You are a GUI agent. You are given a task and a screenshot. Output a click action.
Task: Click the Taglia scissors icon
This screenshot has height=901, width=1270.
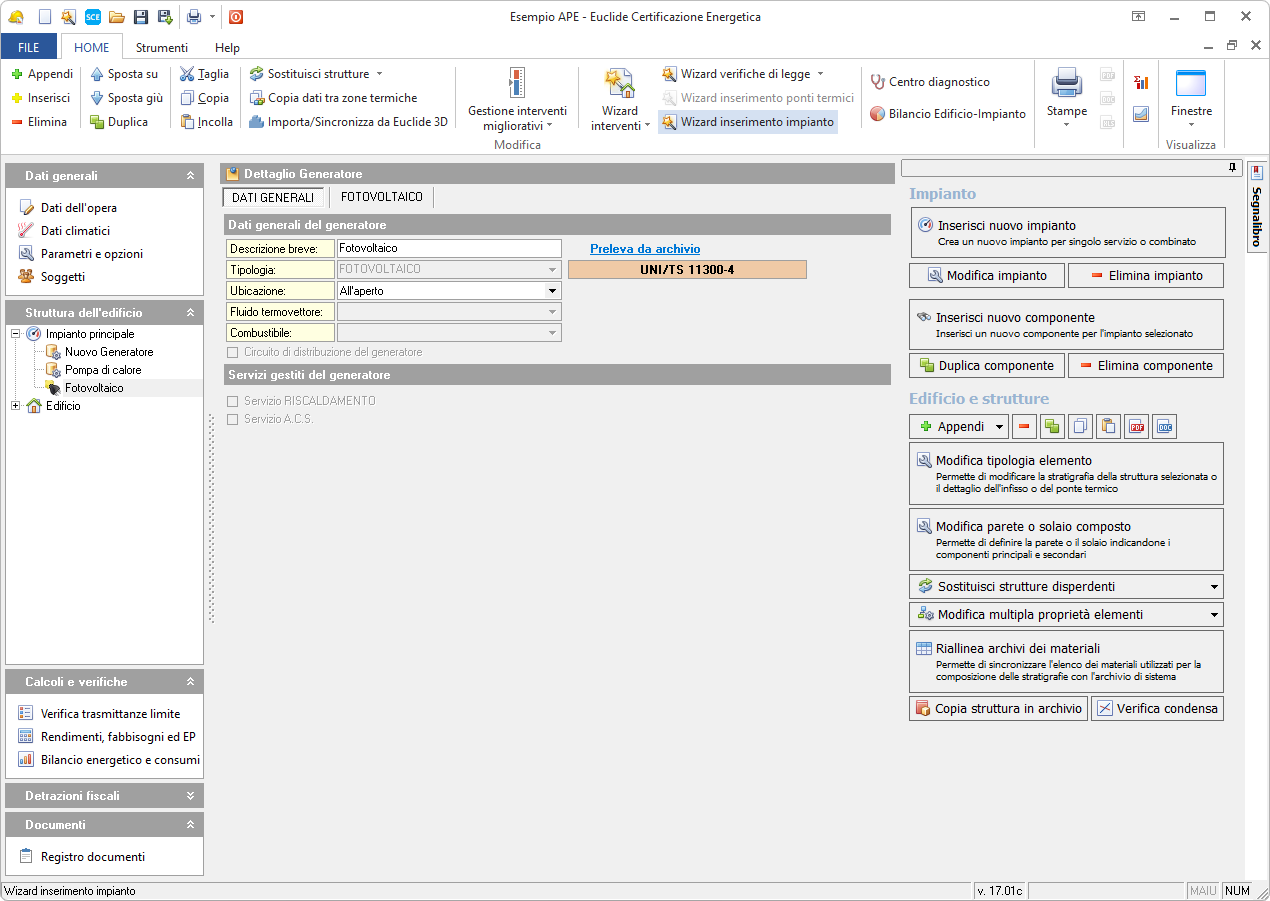188,74
